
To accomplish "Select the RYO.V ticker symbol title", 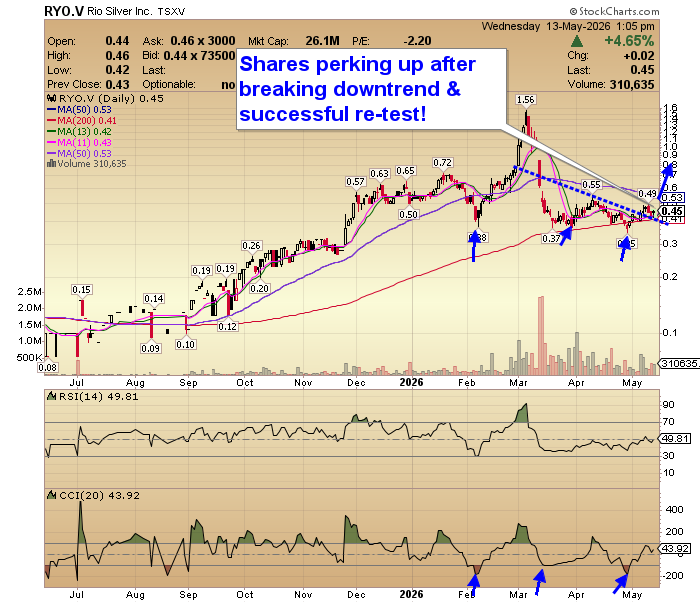I will click(x=64, y=11).
